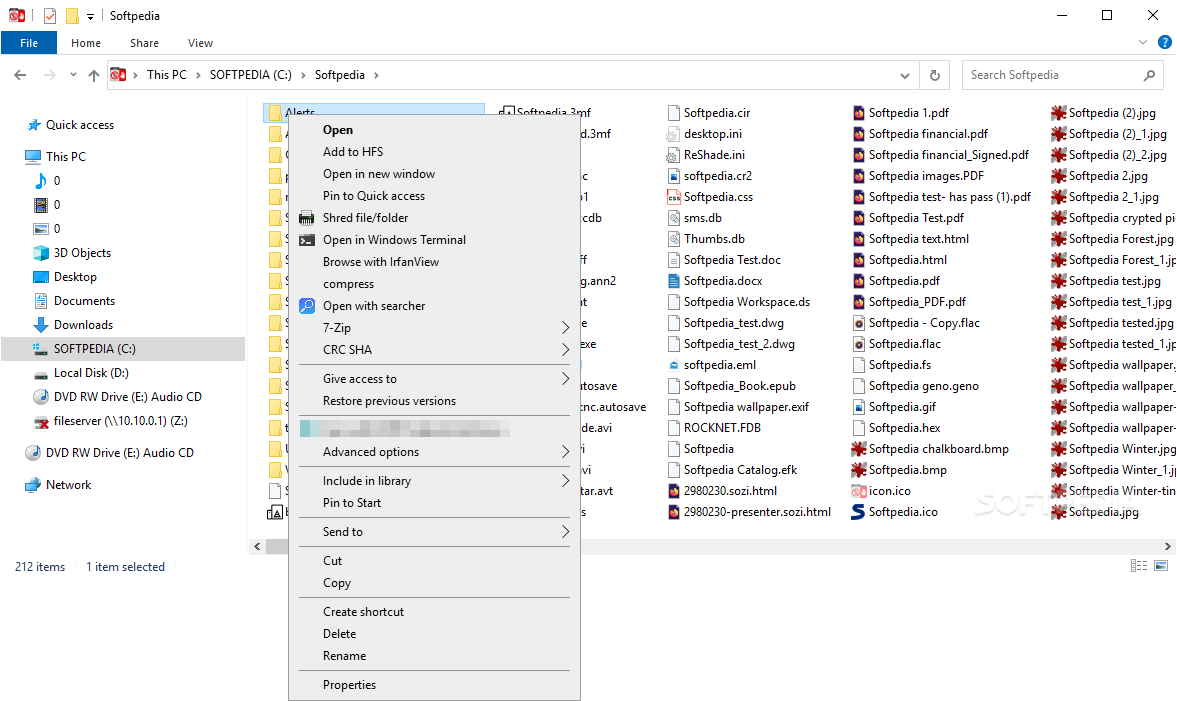Open the View ribbon tab
The height and width of the screenshot is (701, 1177).
(200, 43)
